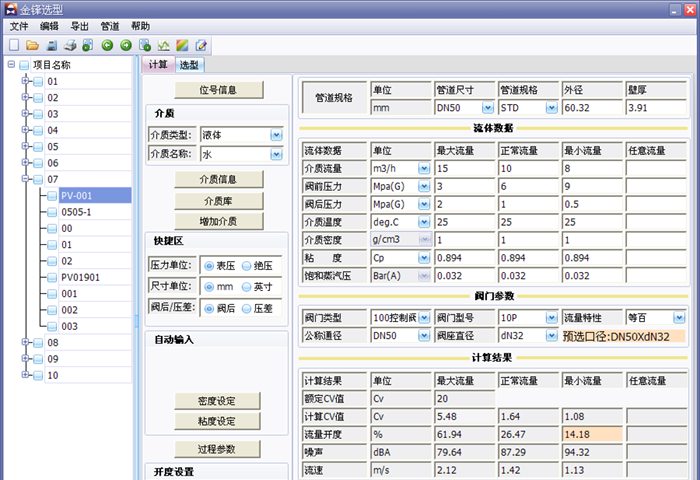Select 英寸 size unit radio button
This screenshot has width=700, height=480.
coord(246,287)
